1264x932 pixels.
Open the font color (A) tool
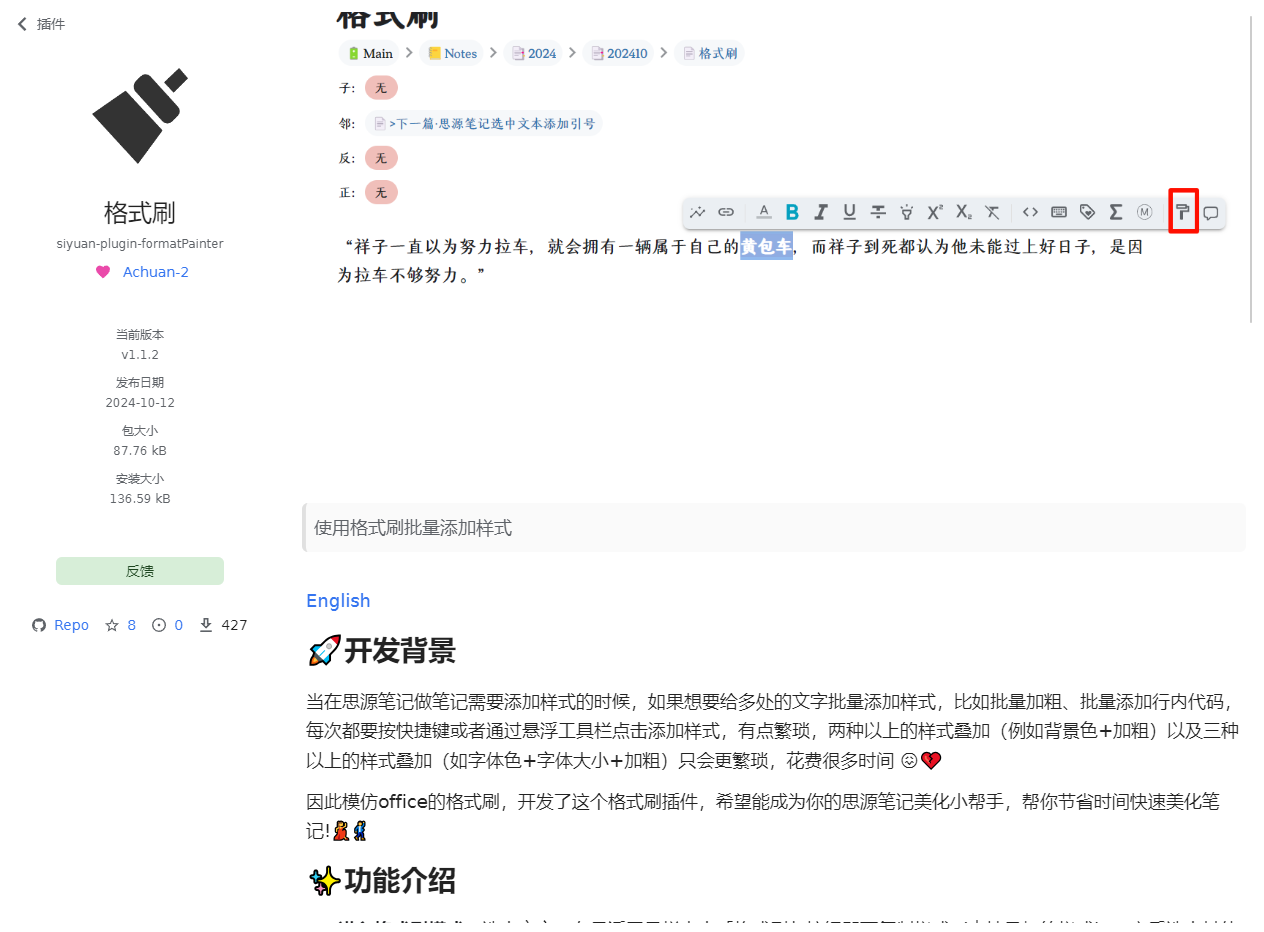coord(764,212)
